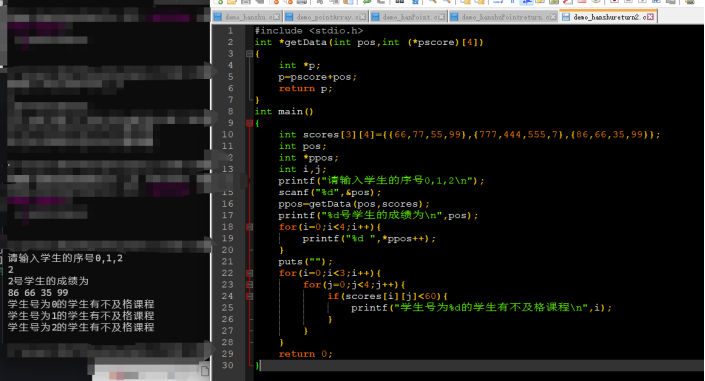Close the demo_pointArray.c tab
The height and width of the screenshot is (381, 705).
pyautogui.click(x=363, y=17)
